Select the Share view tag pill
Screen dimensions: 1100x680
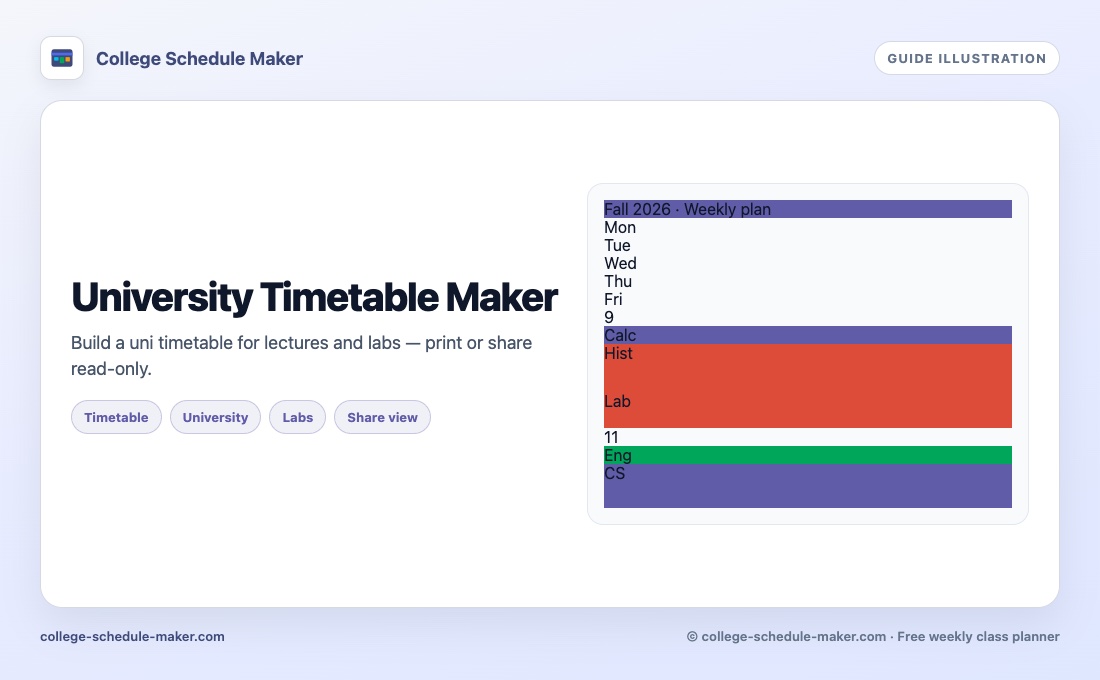(382, 418)
